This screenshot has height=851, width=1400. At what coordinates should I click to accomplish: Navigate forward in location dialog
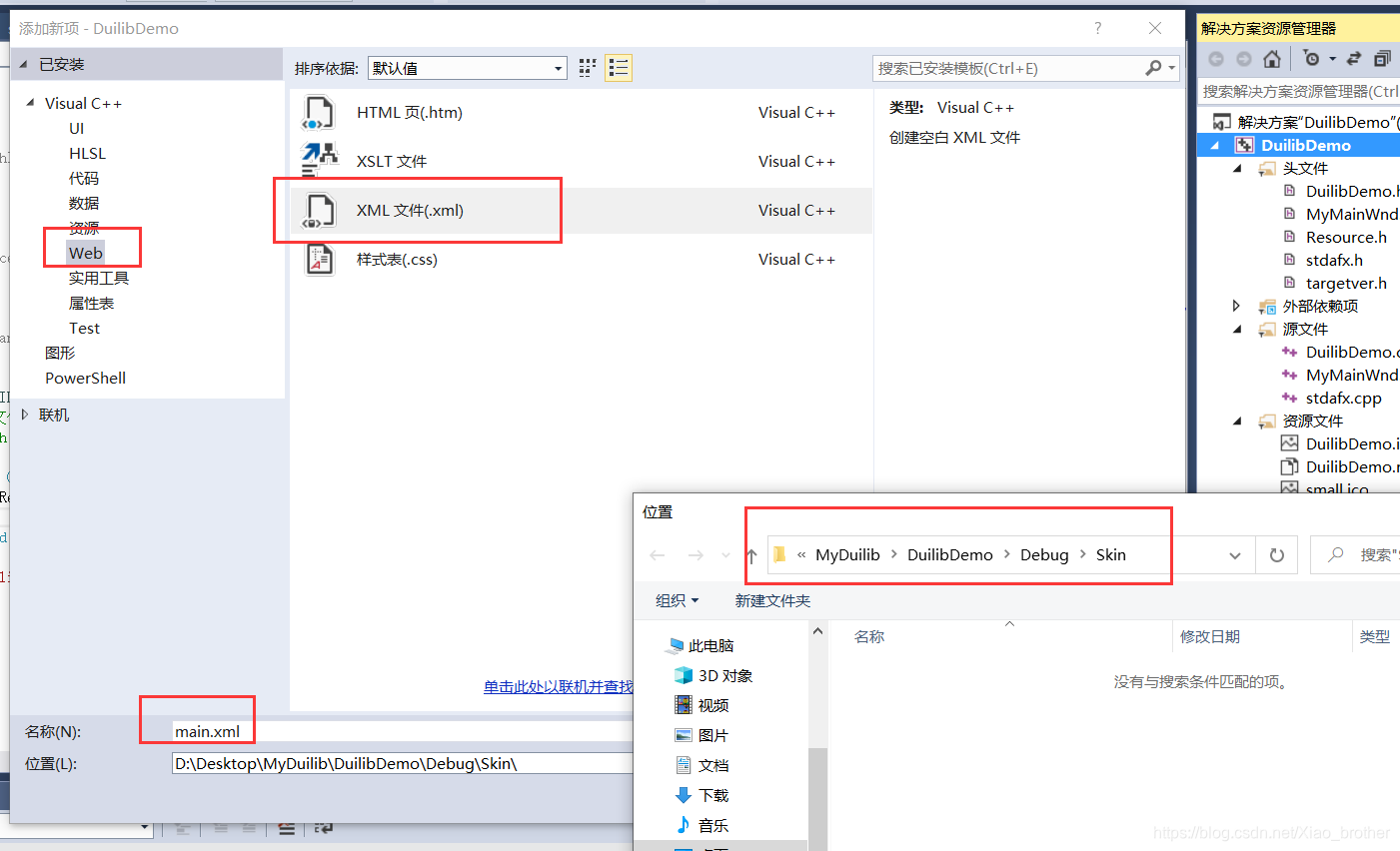(696, 555)
